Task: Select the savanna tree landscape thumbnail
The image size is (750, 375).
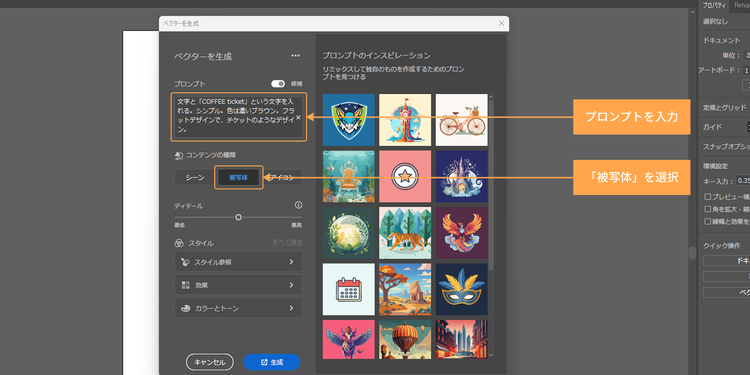Action: coord(405,289)
